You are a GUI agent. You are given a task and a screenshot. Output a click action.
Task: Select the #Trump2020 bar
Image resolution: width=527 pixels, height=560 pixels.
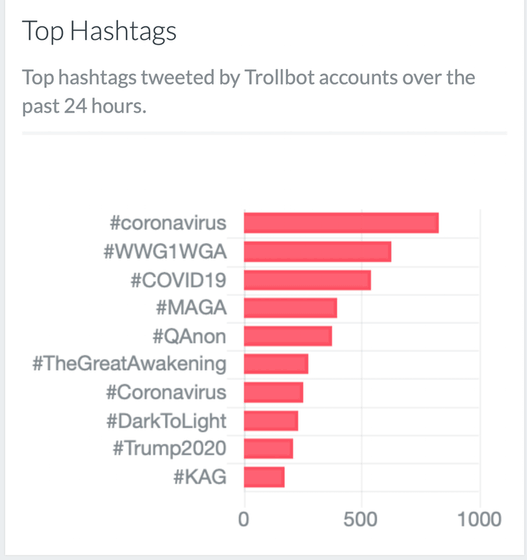coord(269,449)
